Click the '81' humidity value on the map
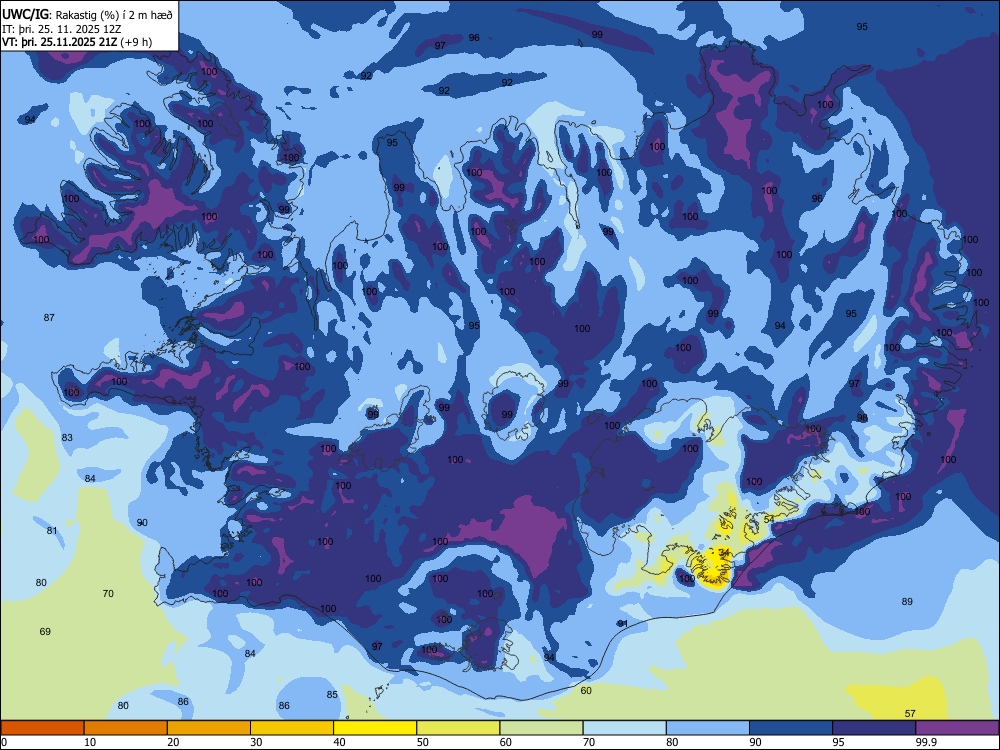 [52, 531]
